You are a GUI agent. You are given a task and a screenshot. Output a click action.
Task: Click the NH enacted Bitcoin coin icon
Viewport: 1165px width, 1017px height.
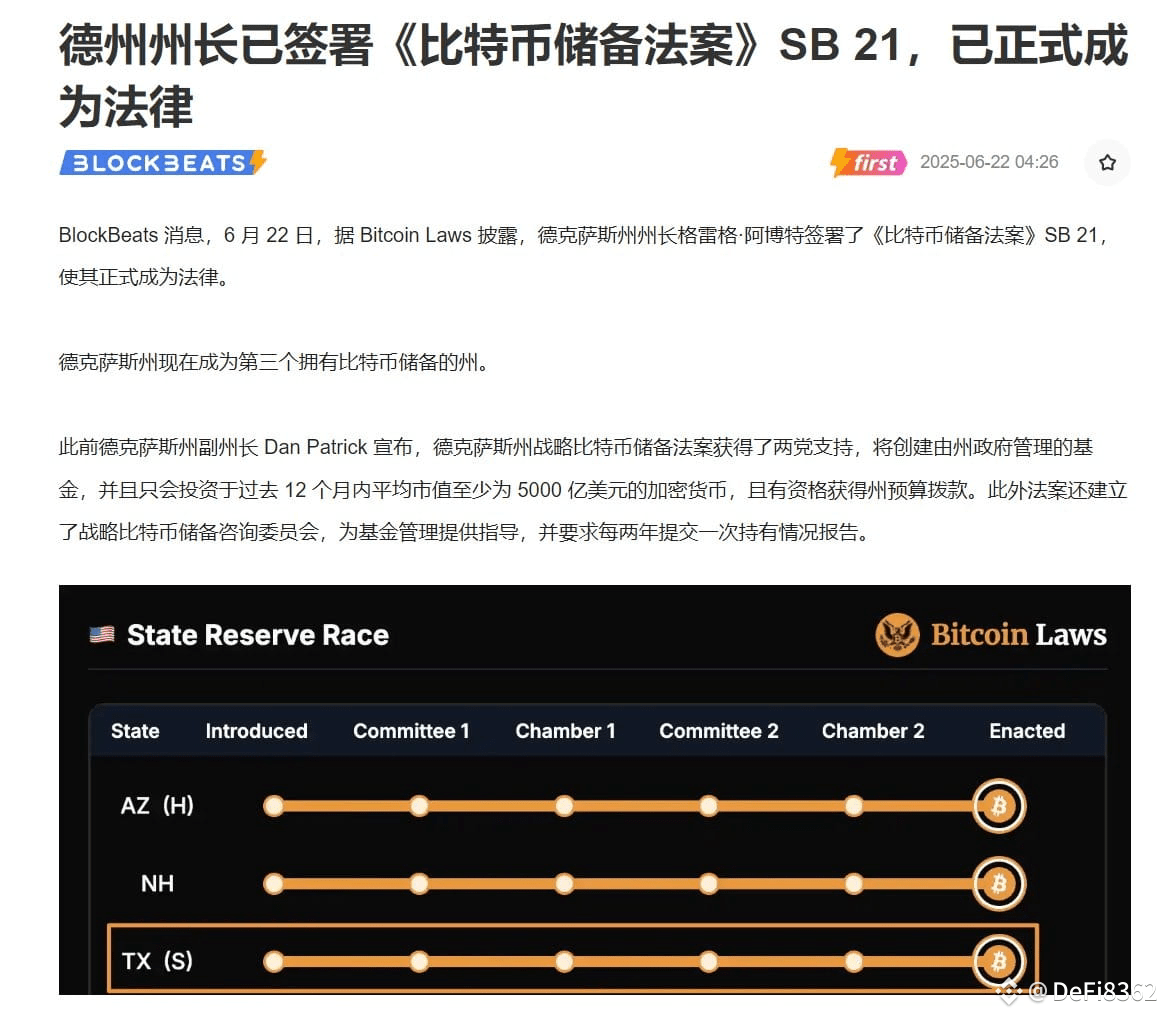point(999,883)
